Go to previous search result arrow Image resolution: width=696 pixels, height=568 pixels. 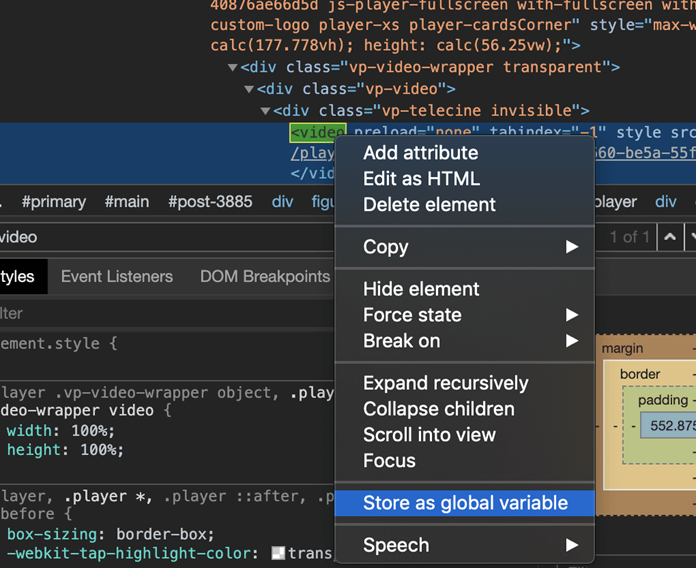670,237
